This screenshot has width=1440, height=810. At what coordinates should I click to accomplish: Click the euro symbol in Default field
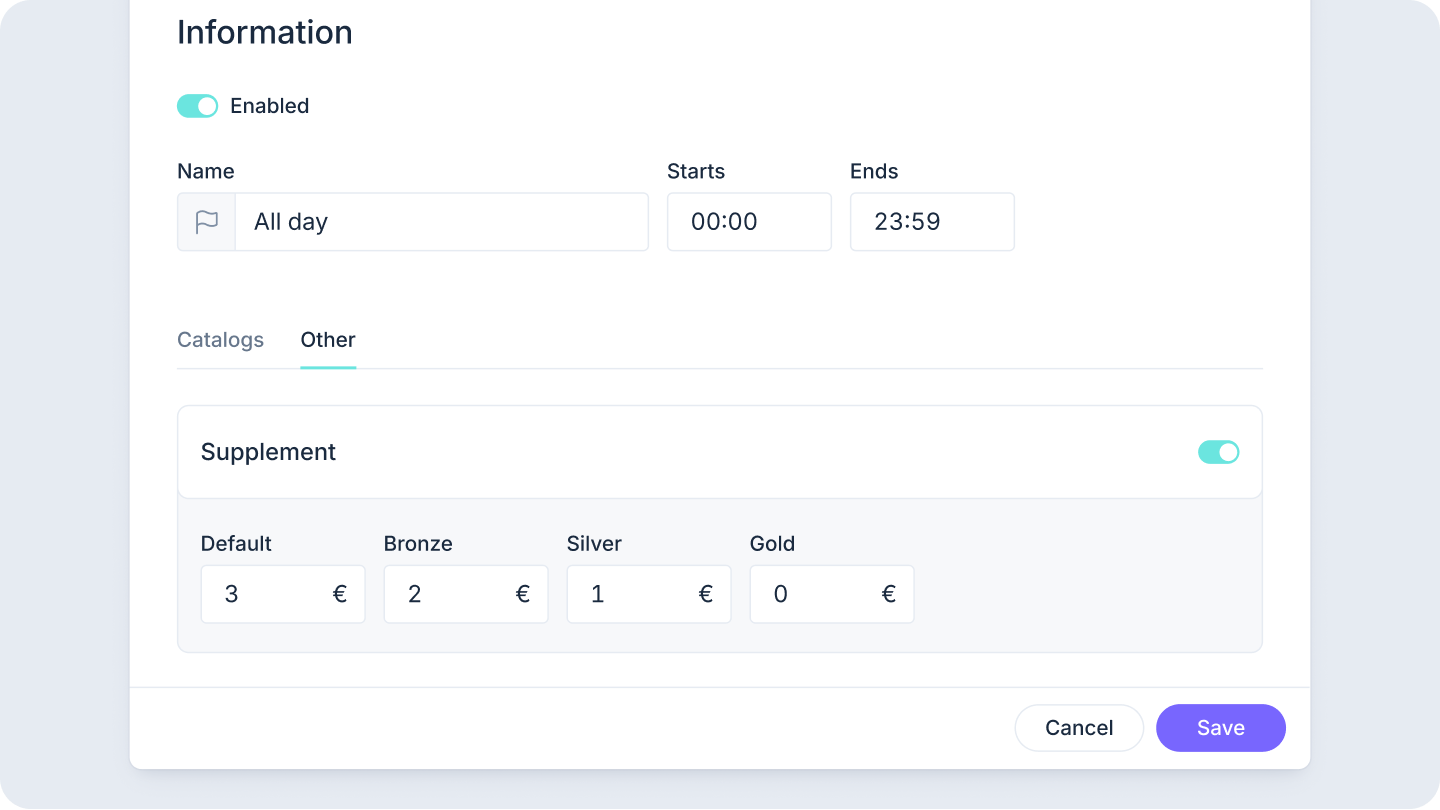pyautogui.click(x=340, y=594)
